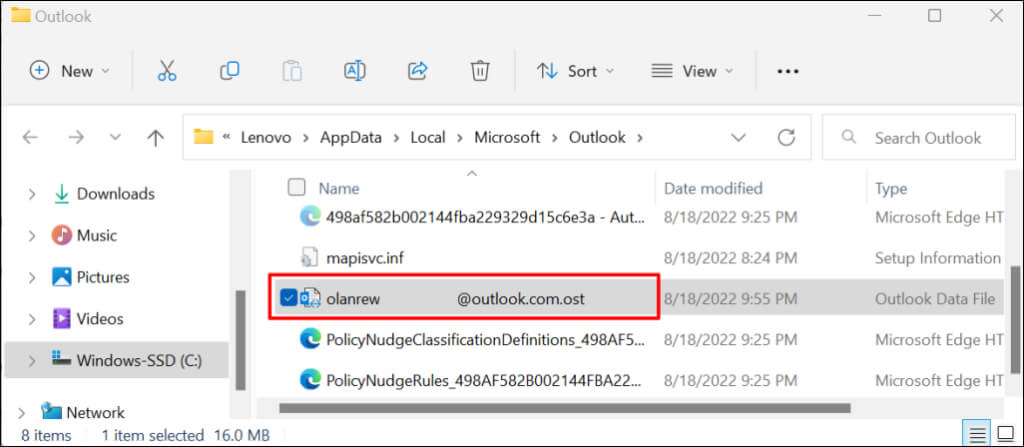Open the address bar history dropdown
This screenshot has width=1024, height=447.
click(x=738, y=137)
